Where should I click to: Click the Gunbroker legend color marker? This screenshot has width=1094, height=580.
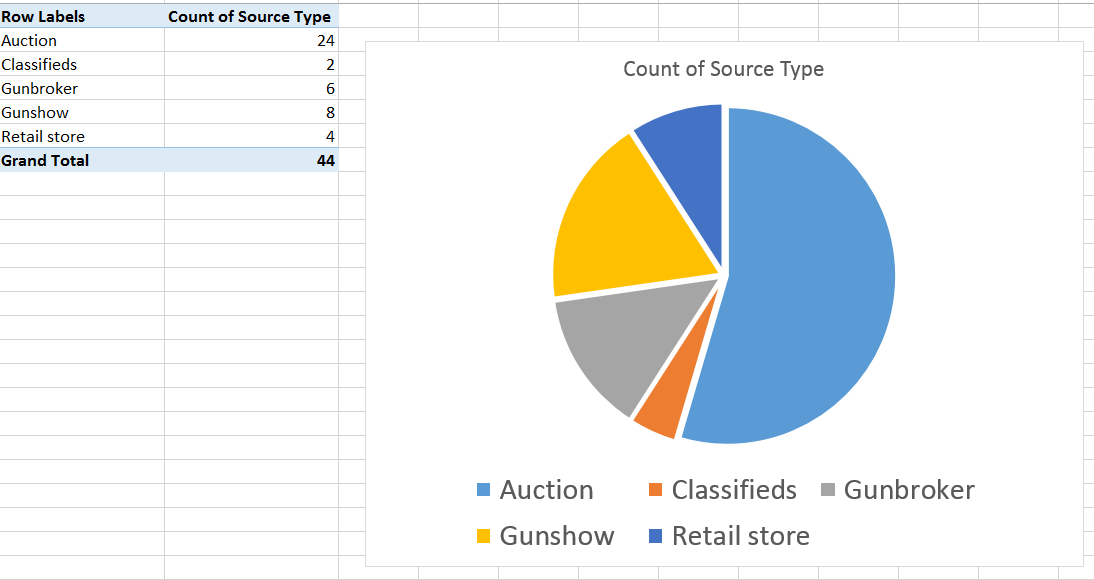(x=828, y=489)
